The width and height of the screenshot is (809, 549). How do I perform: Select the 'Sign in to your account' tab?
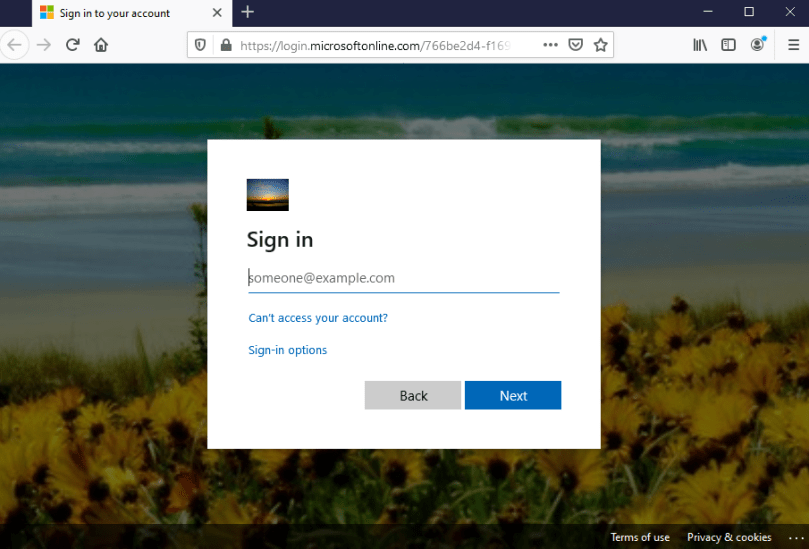tap(115, 13)
